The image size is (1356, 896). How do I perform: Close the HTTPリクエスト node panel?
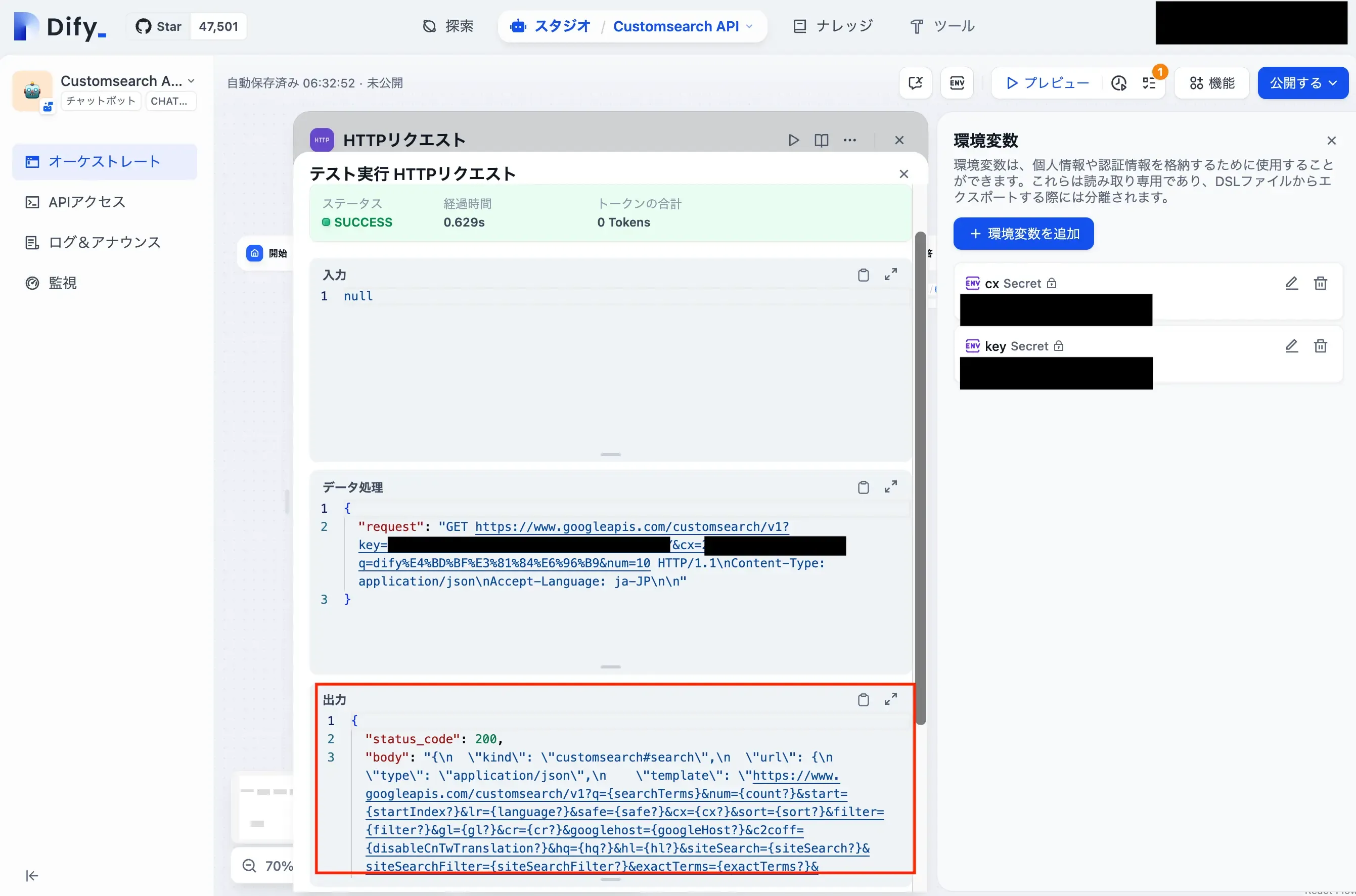pyautogui.click(x=899, y=140)
